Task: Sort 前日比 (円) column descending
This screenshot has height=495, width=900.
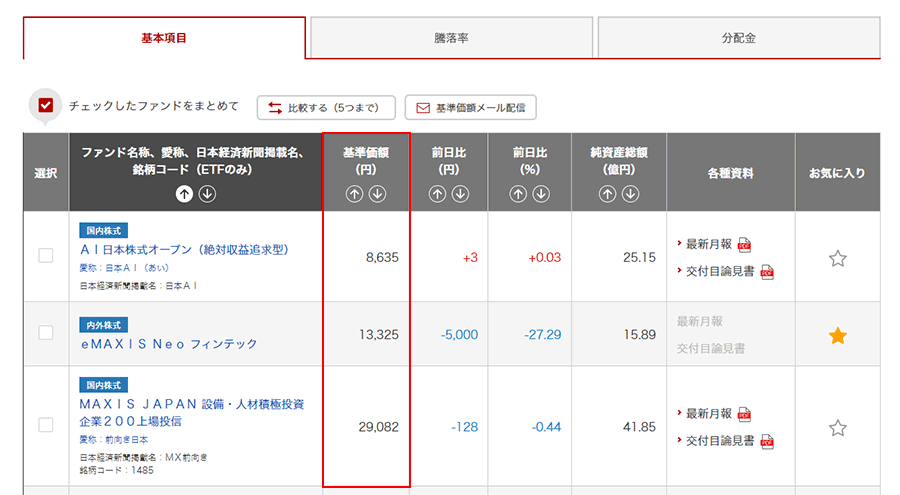Action: [x=460, y=194]
